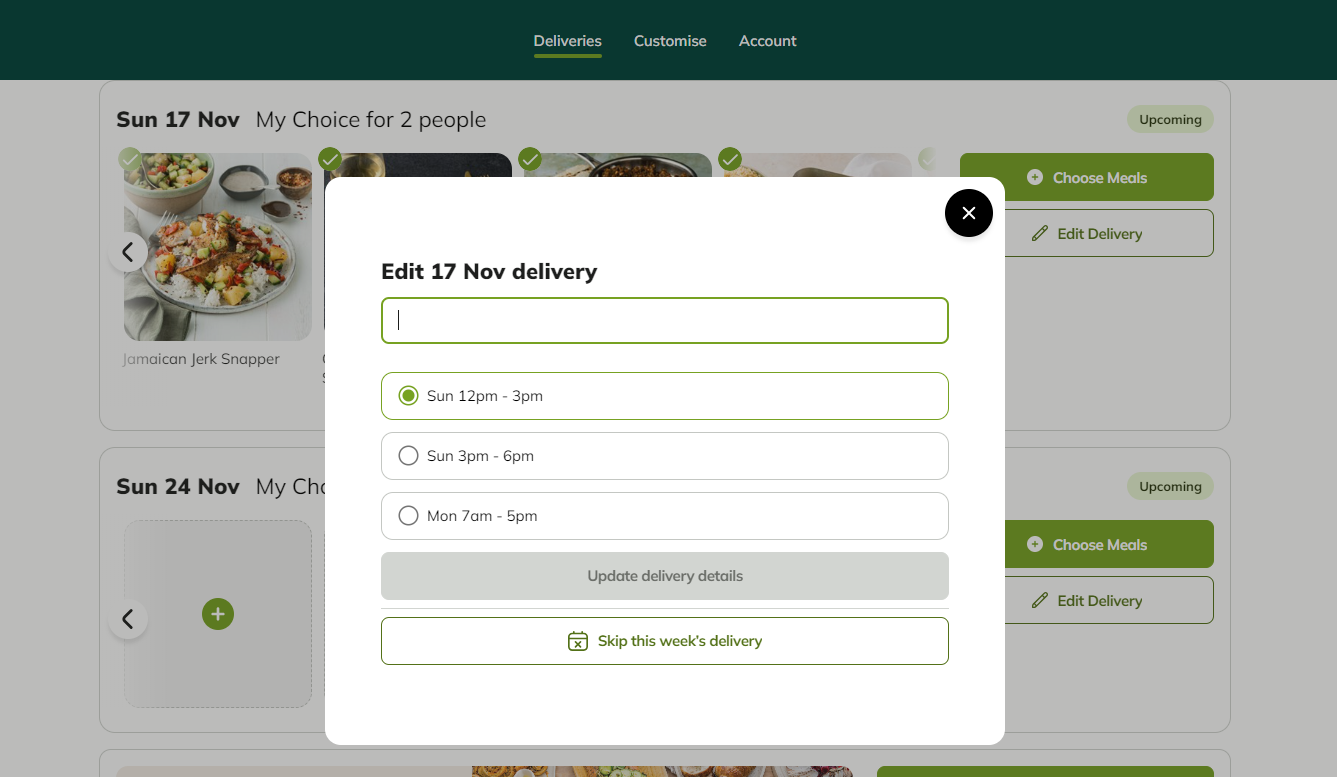Open the Customise tab
1337x777 pixels.
670,41
